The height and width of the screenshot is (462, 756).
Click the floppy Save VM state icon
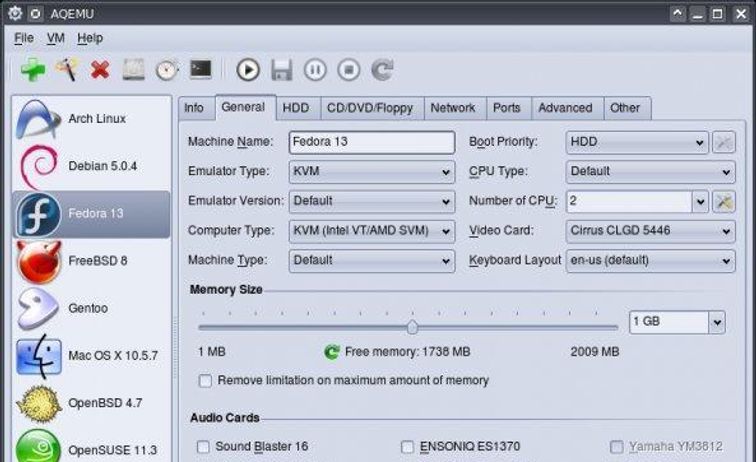pos(282,70)
